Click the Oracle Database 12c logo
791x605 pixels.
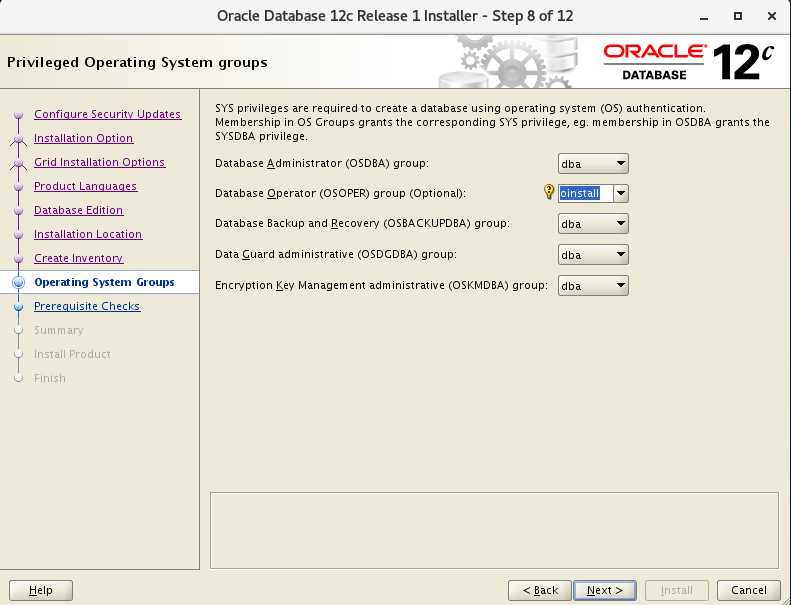point(688,62)
